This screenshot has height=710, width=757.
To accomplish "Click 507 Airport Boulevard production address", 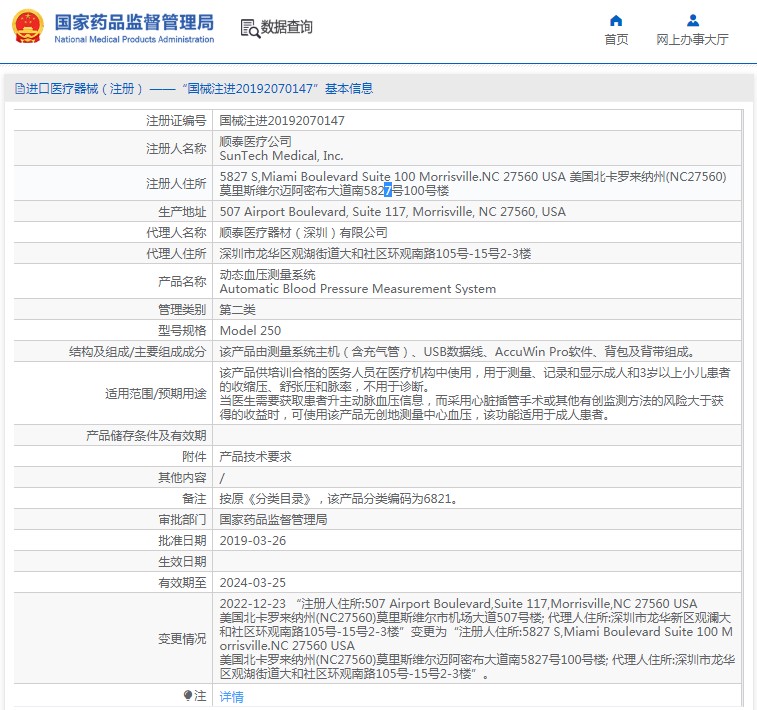I will pyautogui.click(x=393, y=211).
